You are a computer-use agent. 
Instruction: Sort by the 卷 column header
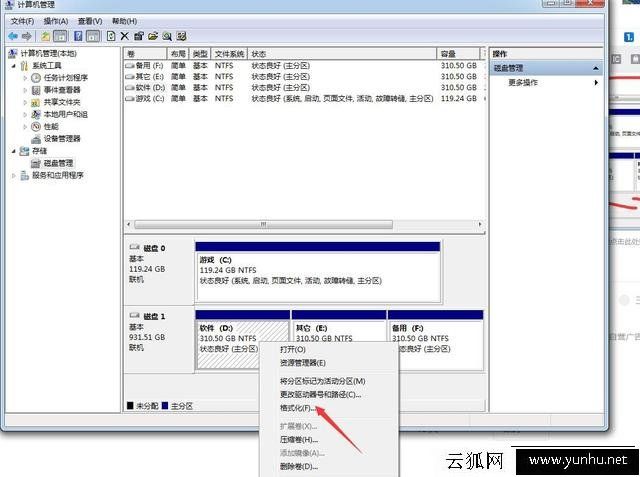pos(145,54)
